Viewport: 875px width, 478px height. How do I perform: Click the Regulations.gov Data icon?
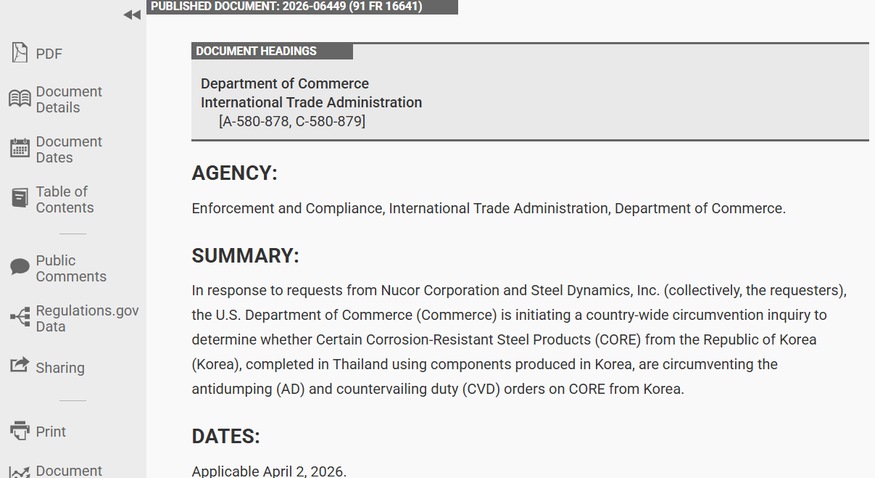point(19,318)
